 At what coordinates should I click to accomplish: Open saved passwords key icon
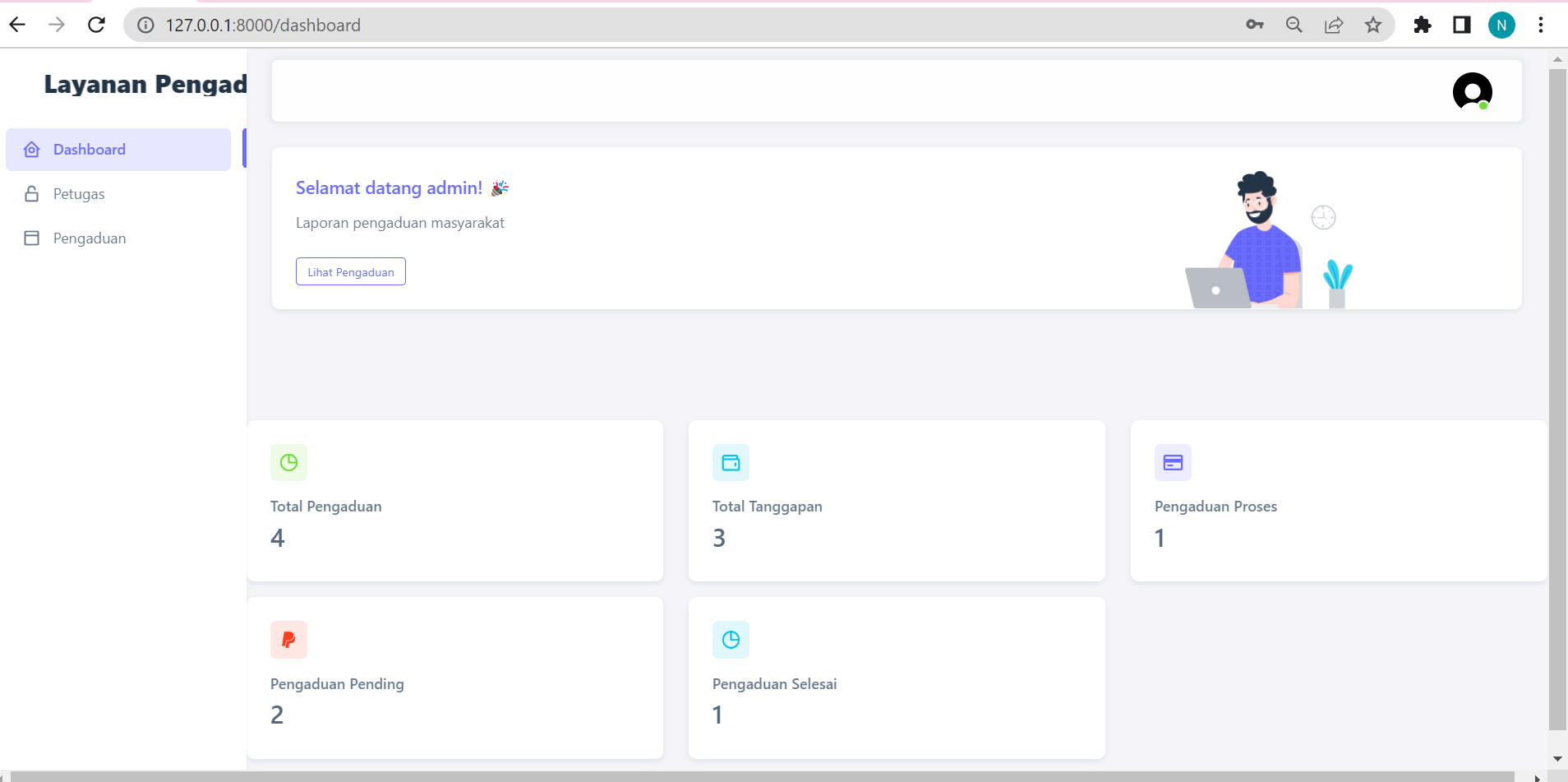1255,25
